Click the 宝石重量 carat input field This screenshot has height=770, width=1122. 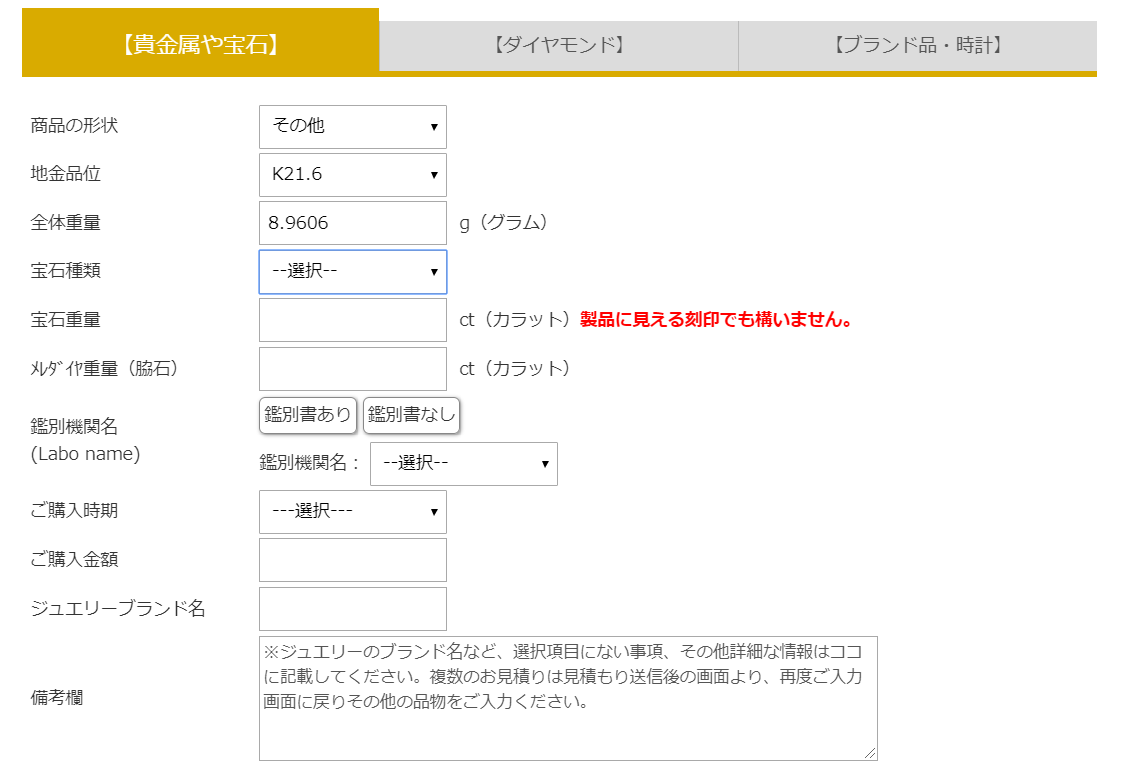tap(353, 320)
